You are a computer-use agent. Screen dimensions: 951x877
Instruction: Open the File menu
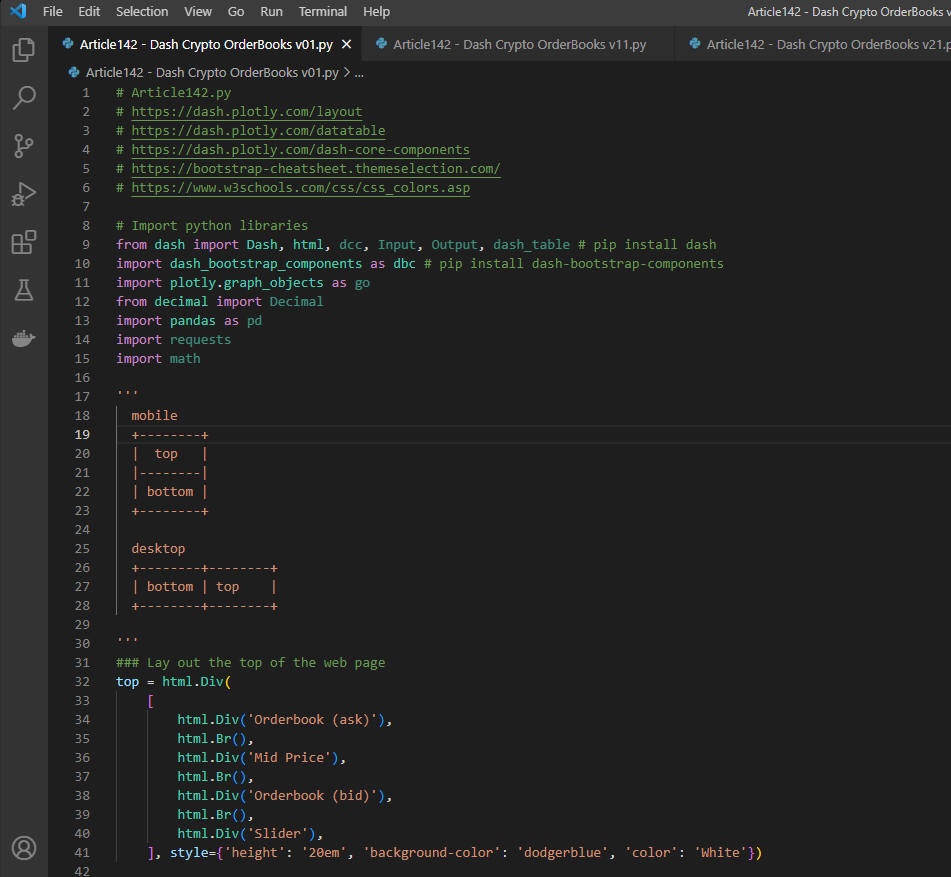(x=53, y=12)
